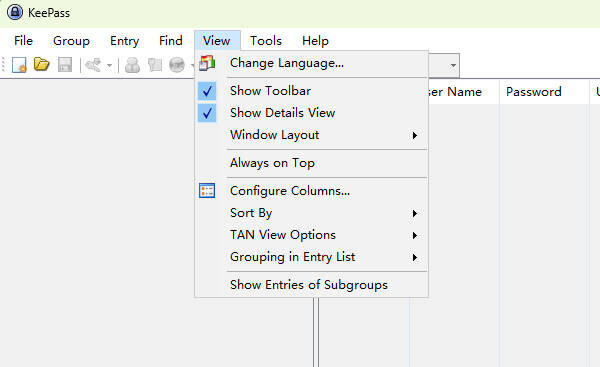Open the Find menu
Screen dimensions: 600x367
(171, 41)
